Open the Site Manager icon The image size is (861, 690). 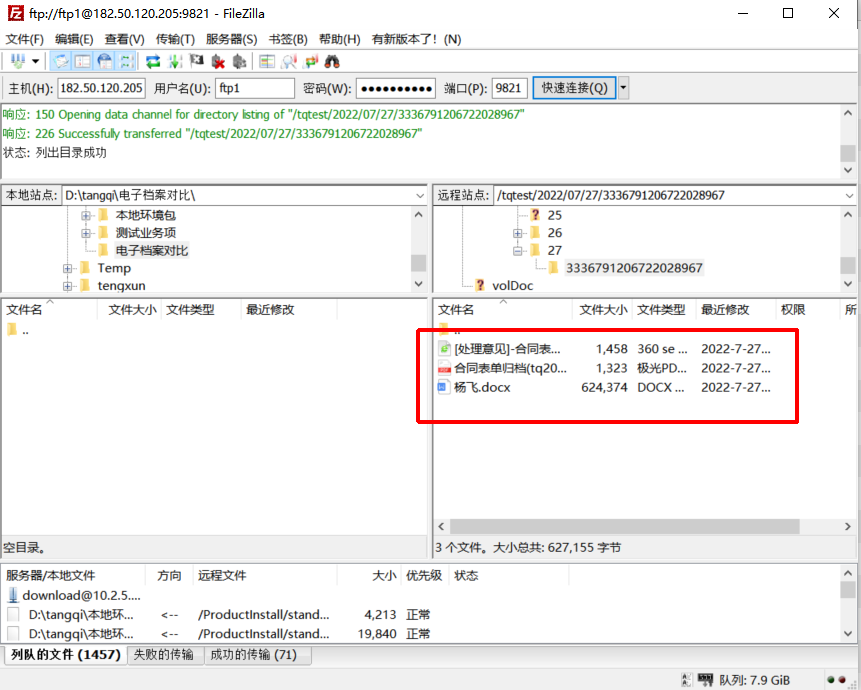(x=18, y=61)
